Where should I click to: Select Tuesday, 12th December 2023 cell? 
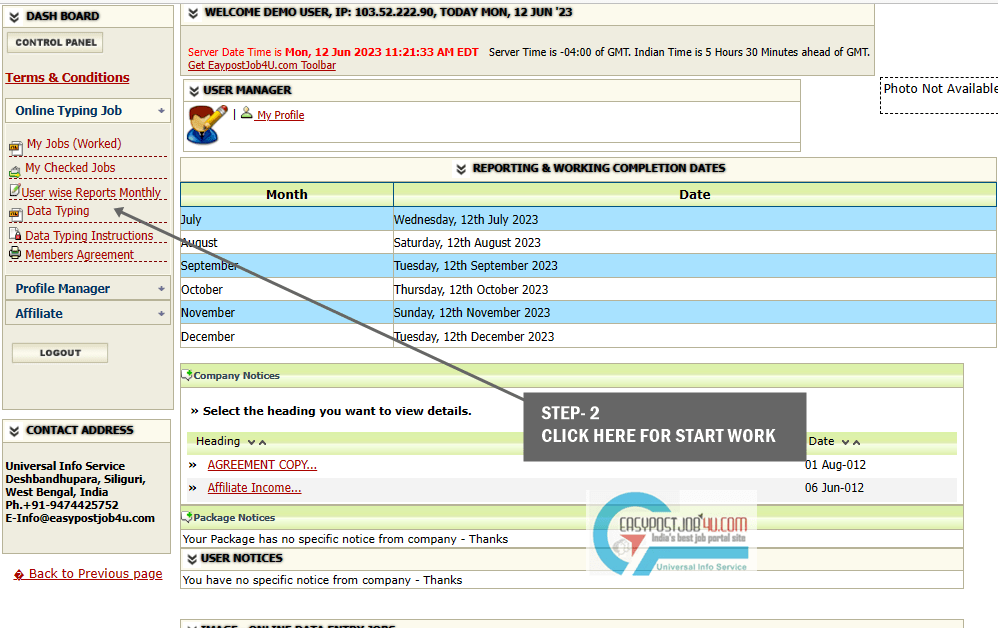pyautogui.click(x=695, y=337)
